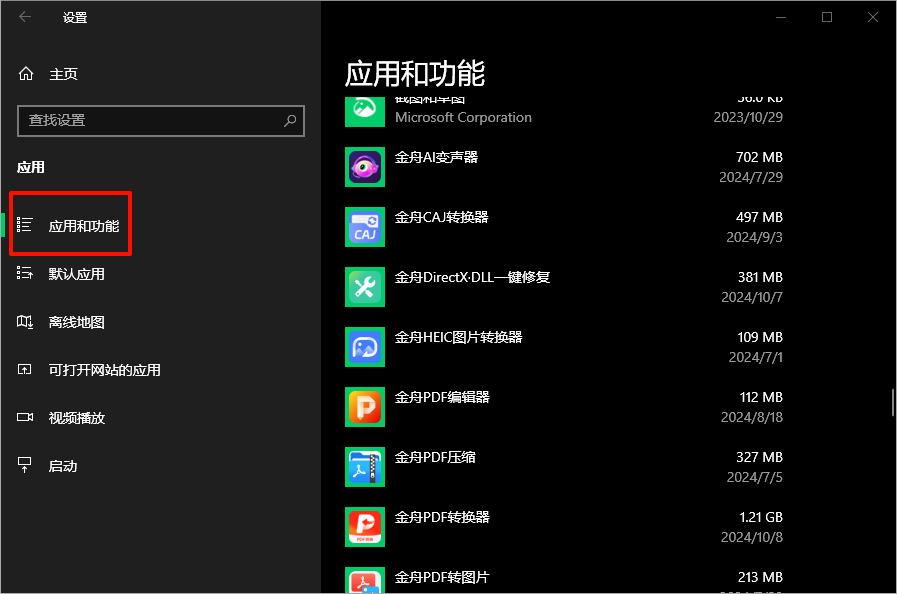Click the 2023/10/29 install date
The image size is (897, 594).
click(x=748, y=117)
